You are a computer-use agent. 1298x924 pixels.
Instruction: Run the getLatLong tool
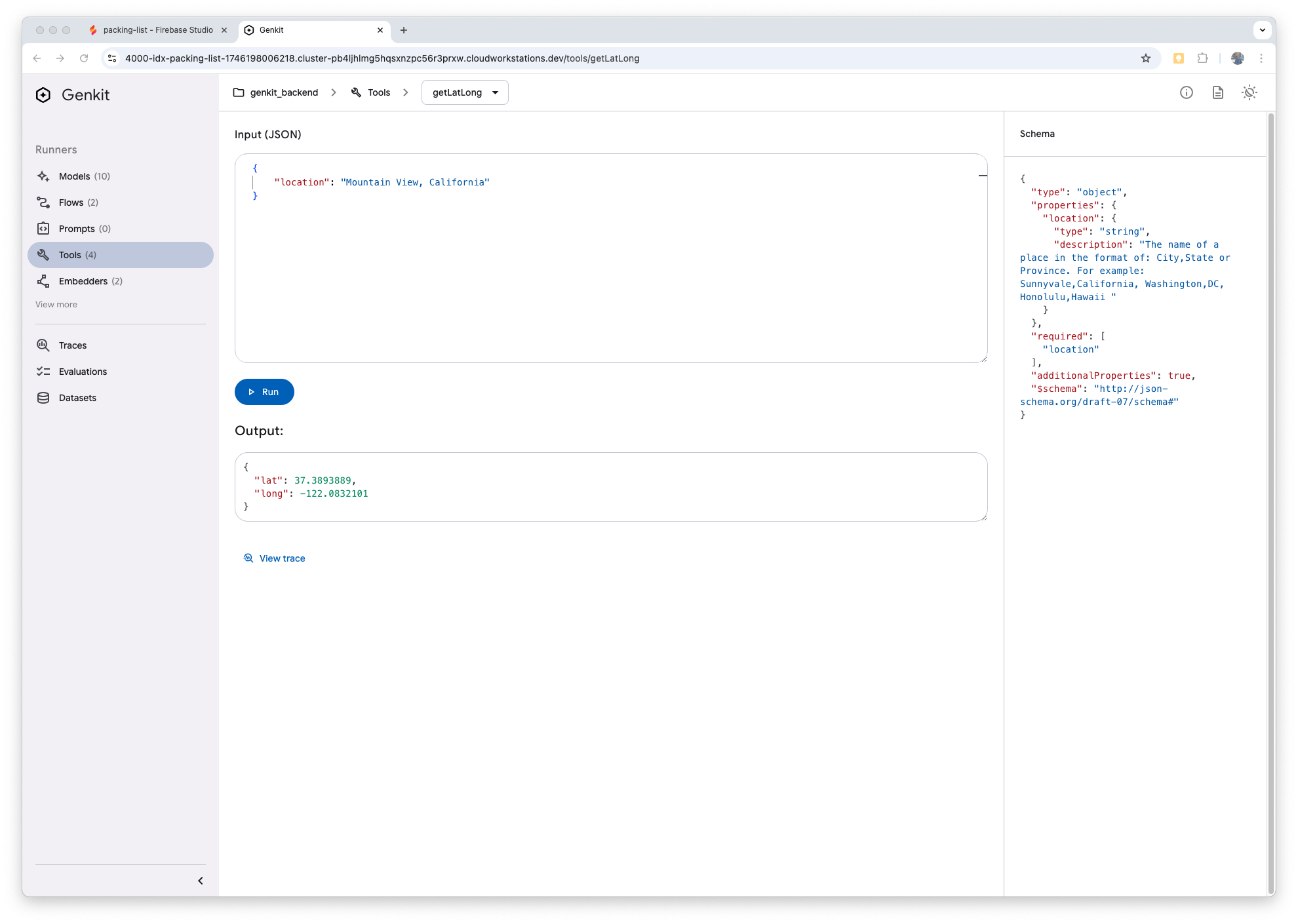coord(264,392)
